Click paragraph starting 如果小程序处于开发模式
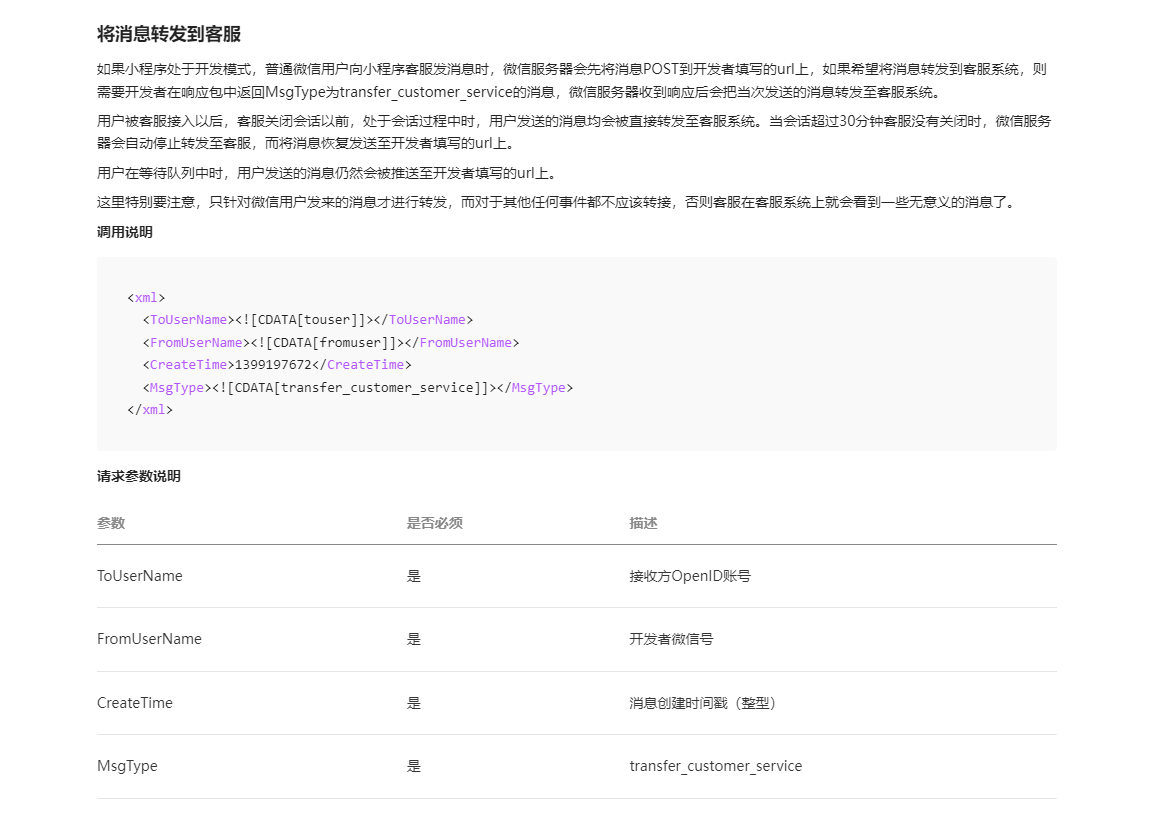Viewport: 1156px width, 831px height. pyautogui.click(x=572, y=80)
